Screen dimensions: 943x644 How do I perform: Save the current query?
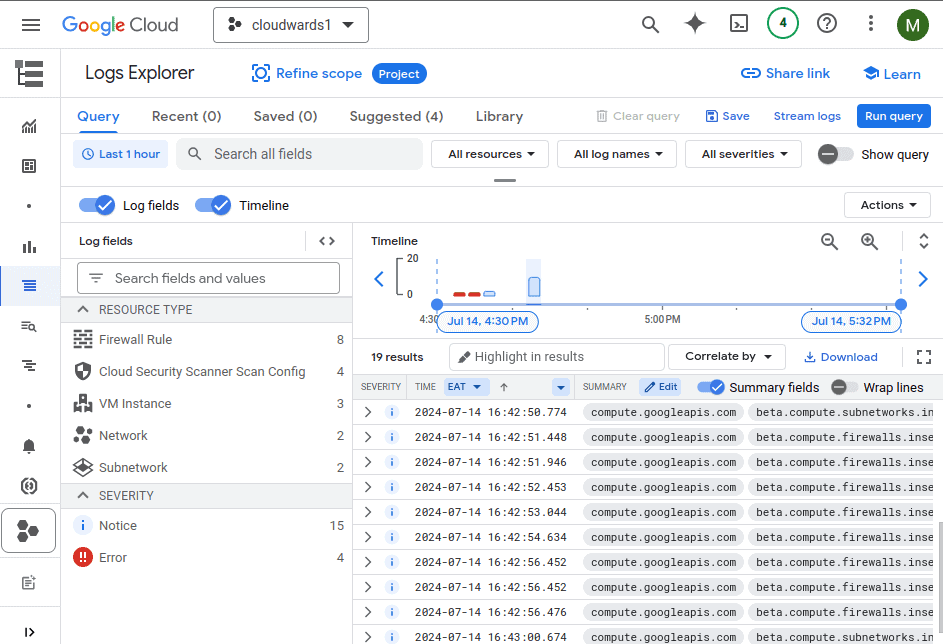coord(727,116)
